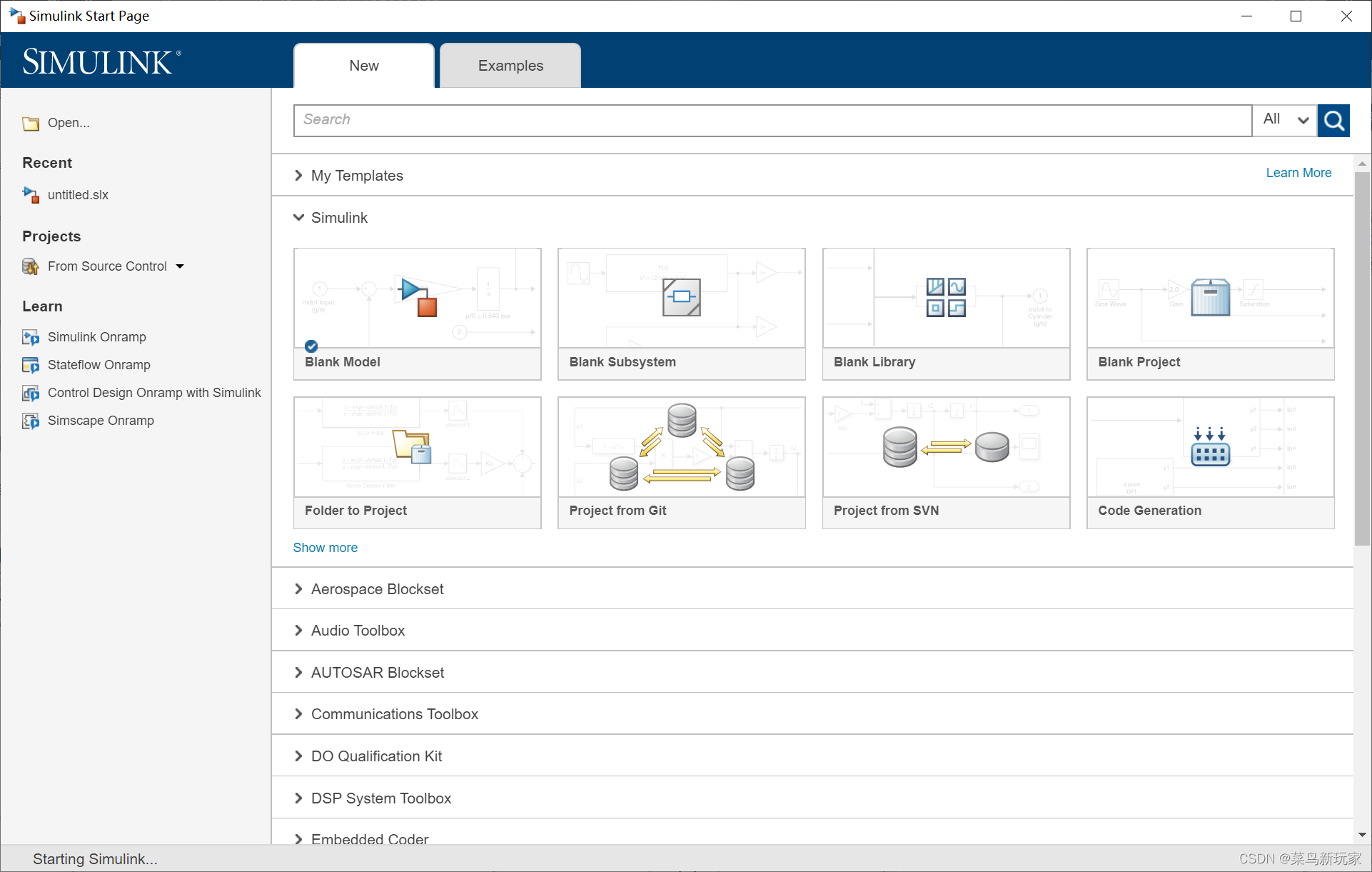Select the Code Generation template thumbnail
1372x872 pixels.
(1210, 448)
